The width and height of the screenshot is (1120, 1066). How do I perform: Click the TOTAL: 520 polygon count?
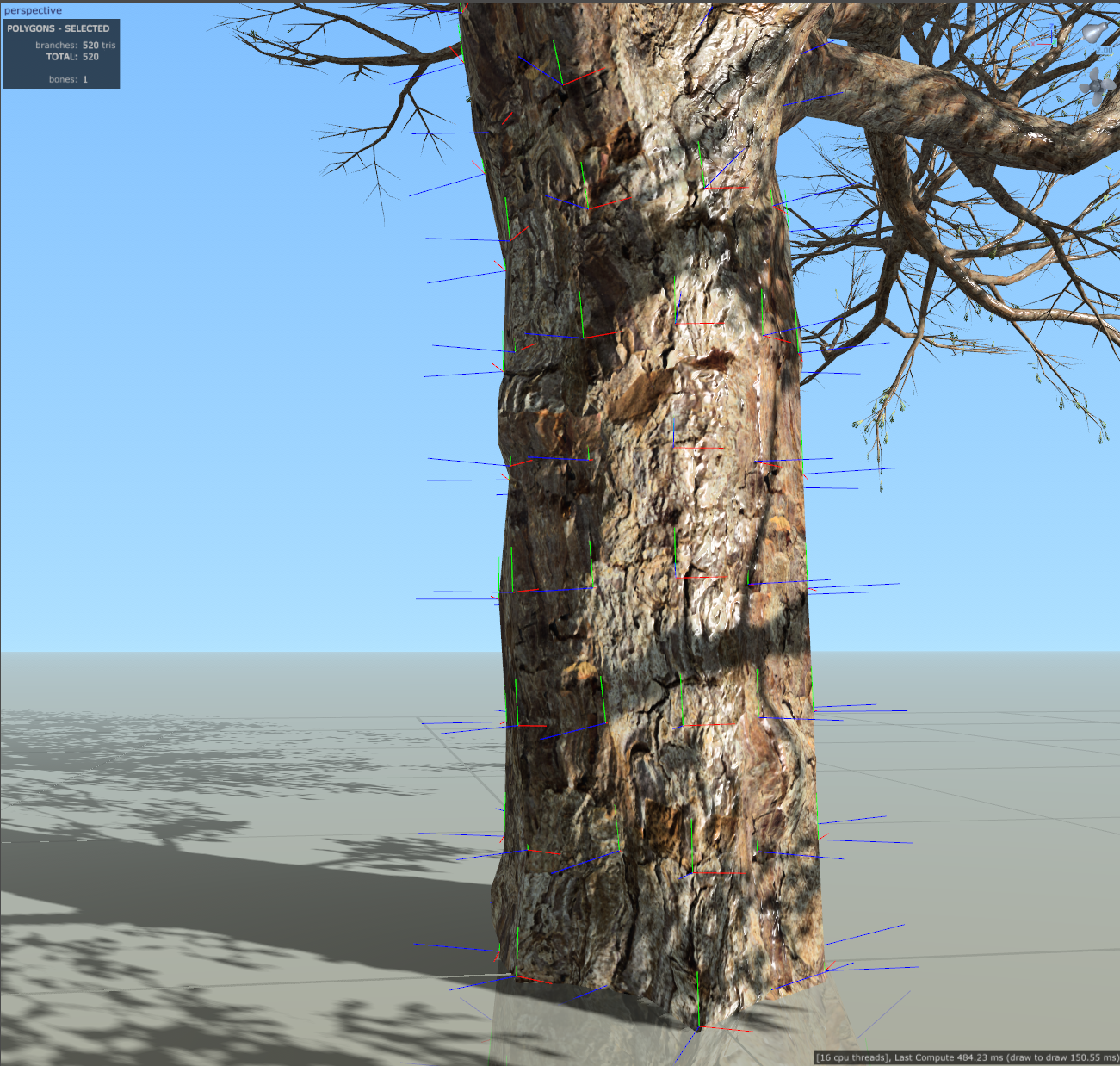point(73,57)
